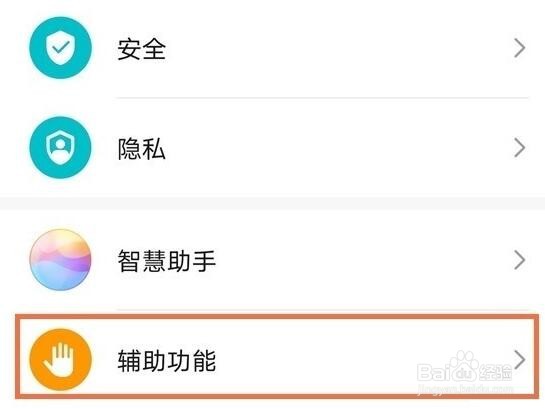545x409 pixels.
Task: Click blank space right of 安全 label
Action: point(339,49)
